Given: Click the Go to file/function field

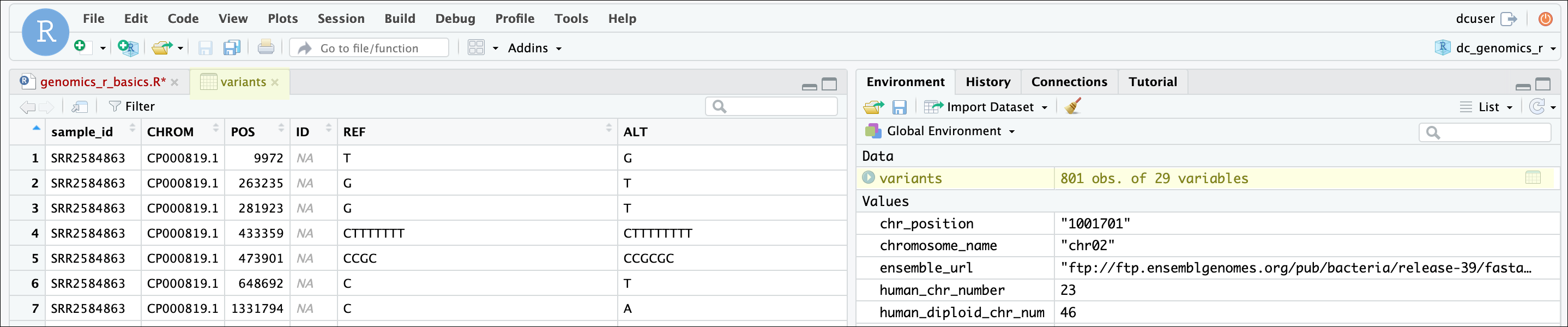Looking at the screenshot, I should 369,48.
